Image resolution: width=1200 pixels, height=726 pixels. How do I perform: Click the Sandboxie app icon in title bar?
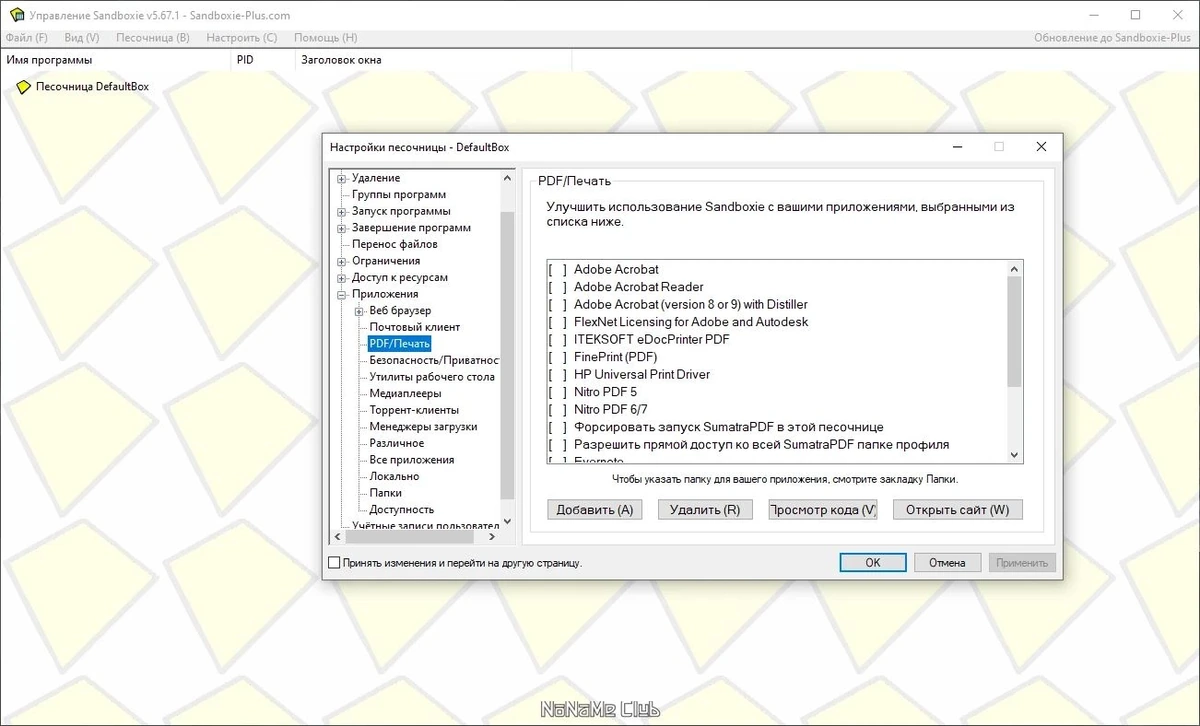[x=15, y=15]
